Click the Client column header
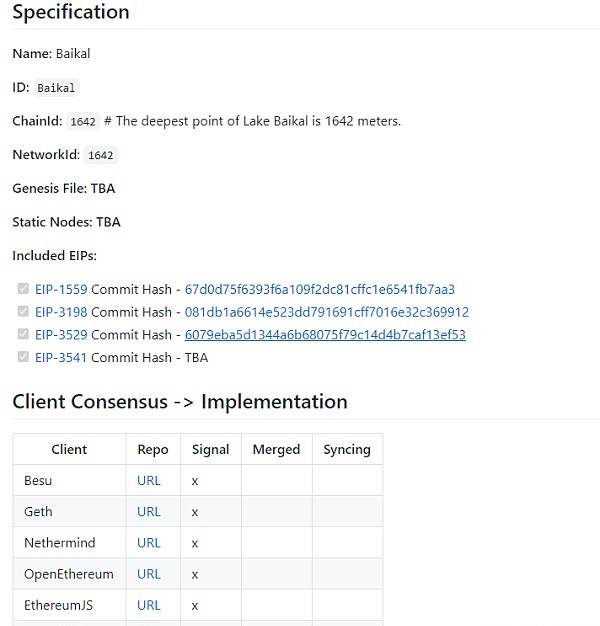Viewport: 600px width, 626px height. coord(69,450)
